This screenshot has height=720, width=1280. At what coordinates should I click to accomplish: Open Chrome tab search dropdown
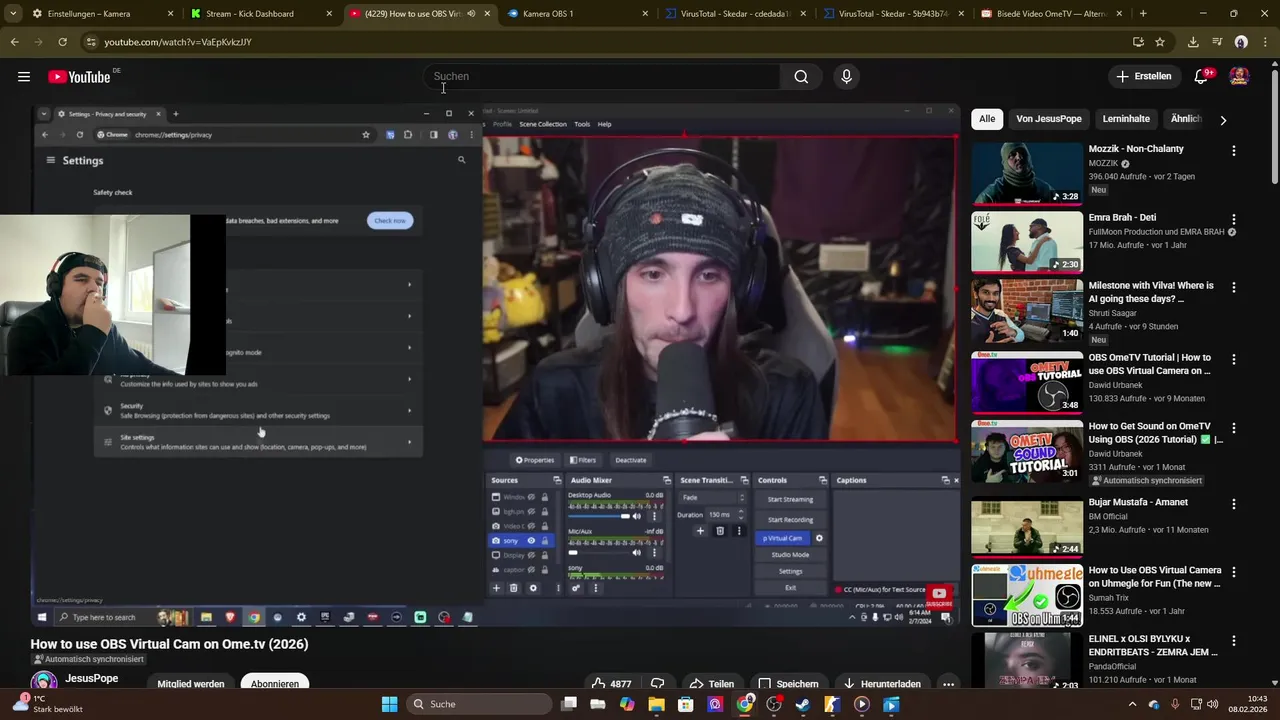[x=13, y=14]
